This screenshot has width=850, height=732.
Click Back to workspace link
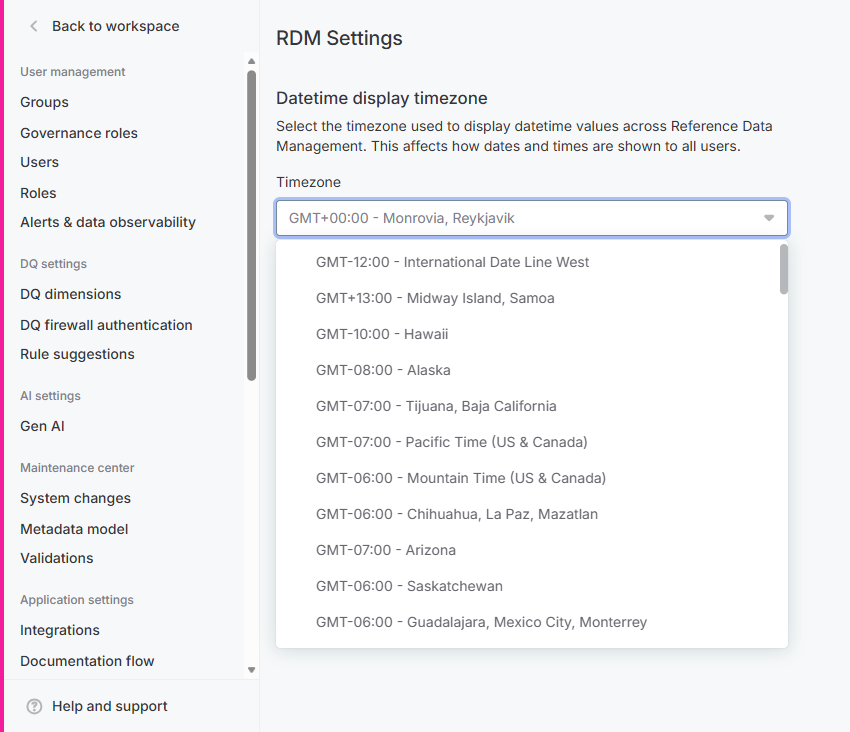click(115, 26)
